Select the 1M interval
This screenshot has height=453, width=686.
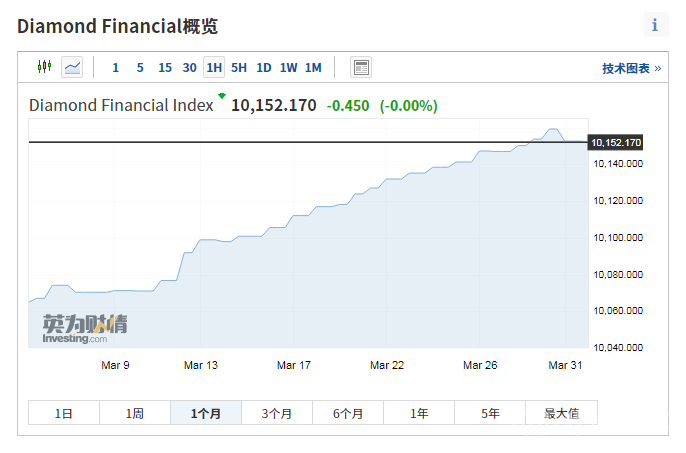click(313, 68)
